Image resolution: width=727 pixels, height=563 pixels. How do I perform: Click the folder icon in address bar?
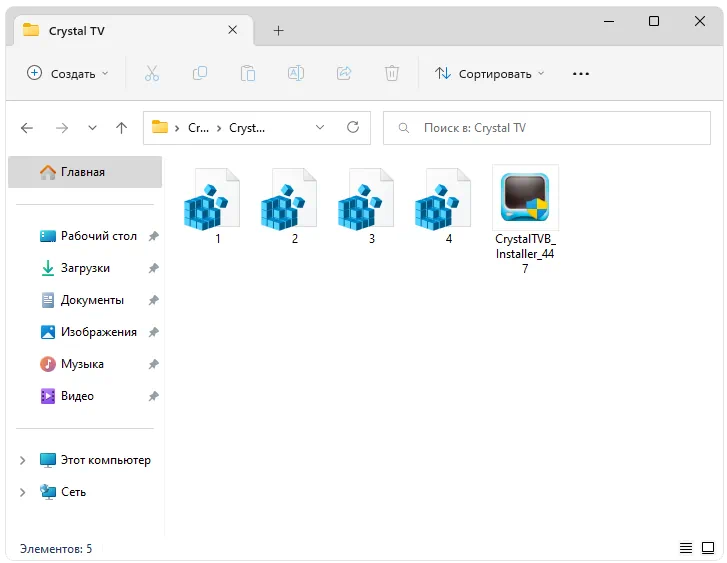pos(160,127)
